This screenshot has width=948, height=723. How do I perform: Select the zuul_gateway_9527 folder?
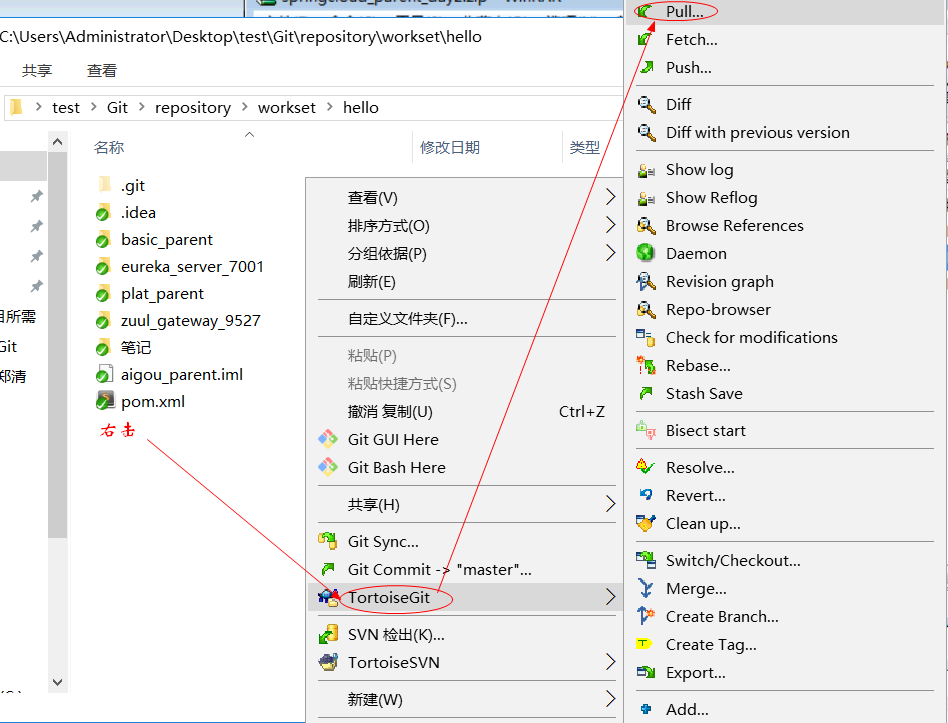click(x=178, y=320)
